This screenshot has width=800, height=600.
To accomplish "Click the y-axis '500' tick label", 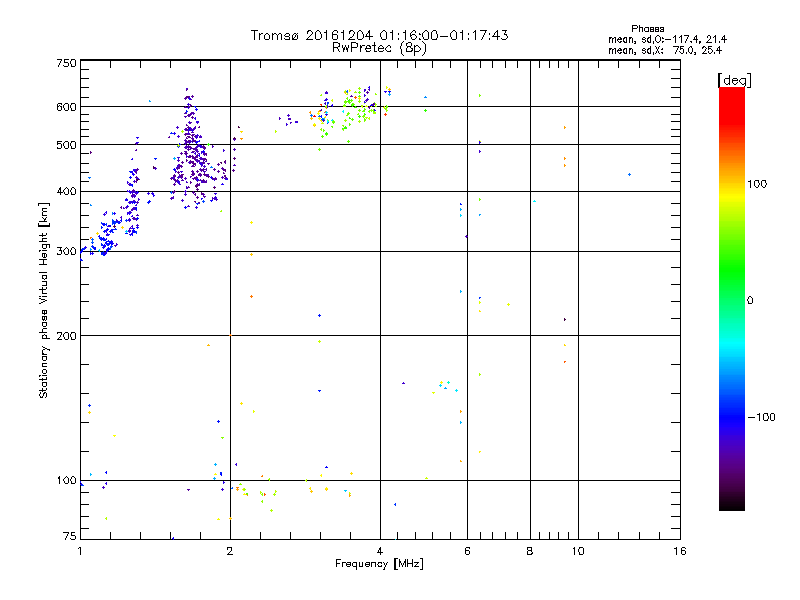I will [x=66, y=145].
